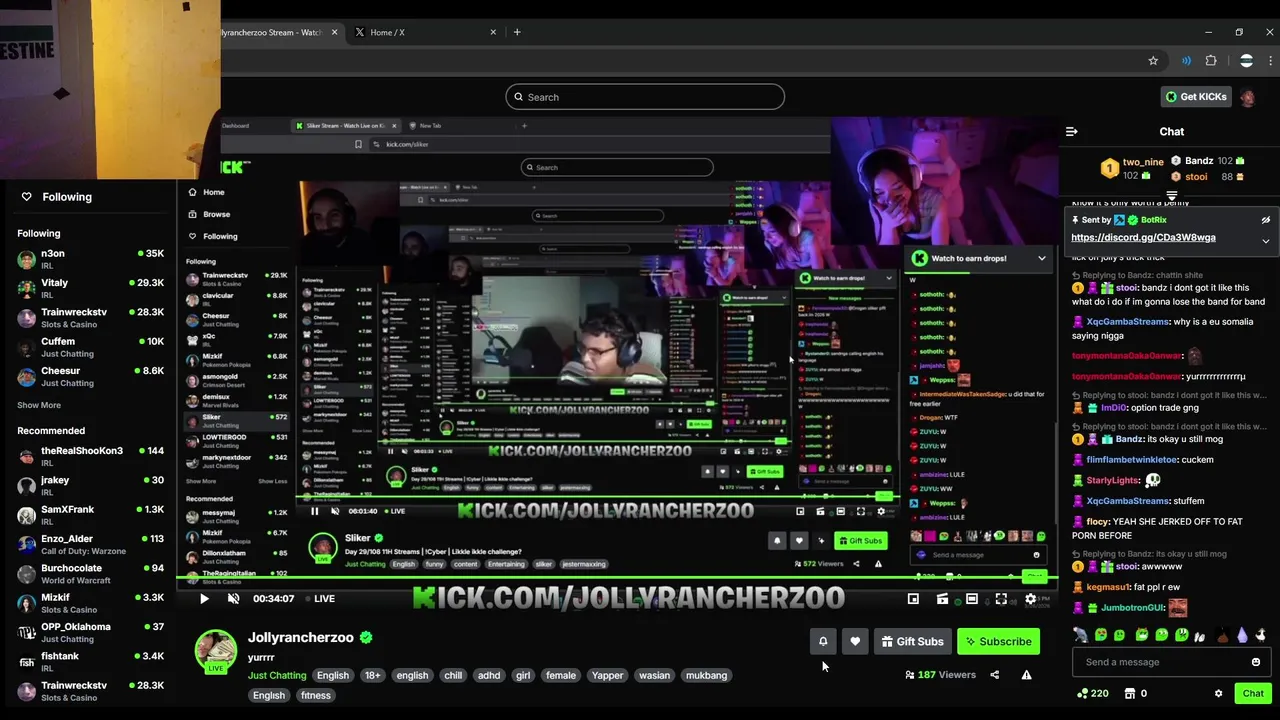Viewport: 1280px width, 720px height.
Task: Click the Kick search bar
Action: click(645, 97)
